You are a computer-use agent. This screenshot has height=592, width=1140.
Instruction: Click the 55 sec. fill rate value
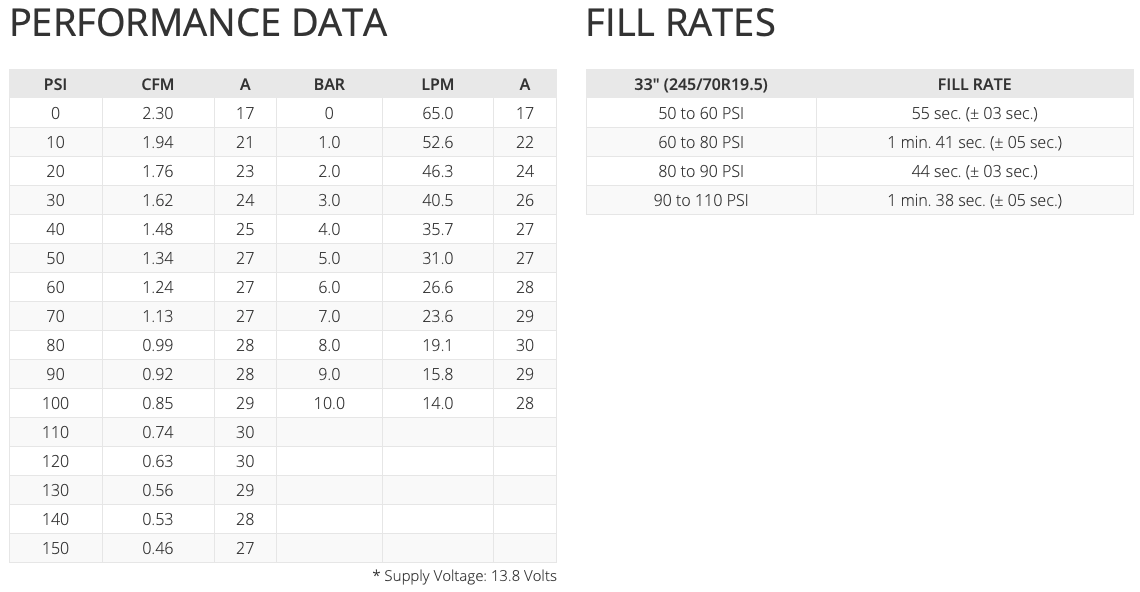[974, 114]
